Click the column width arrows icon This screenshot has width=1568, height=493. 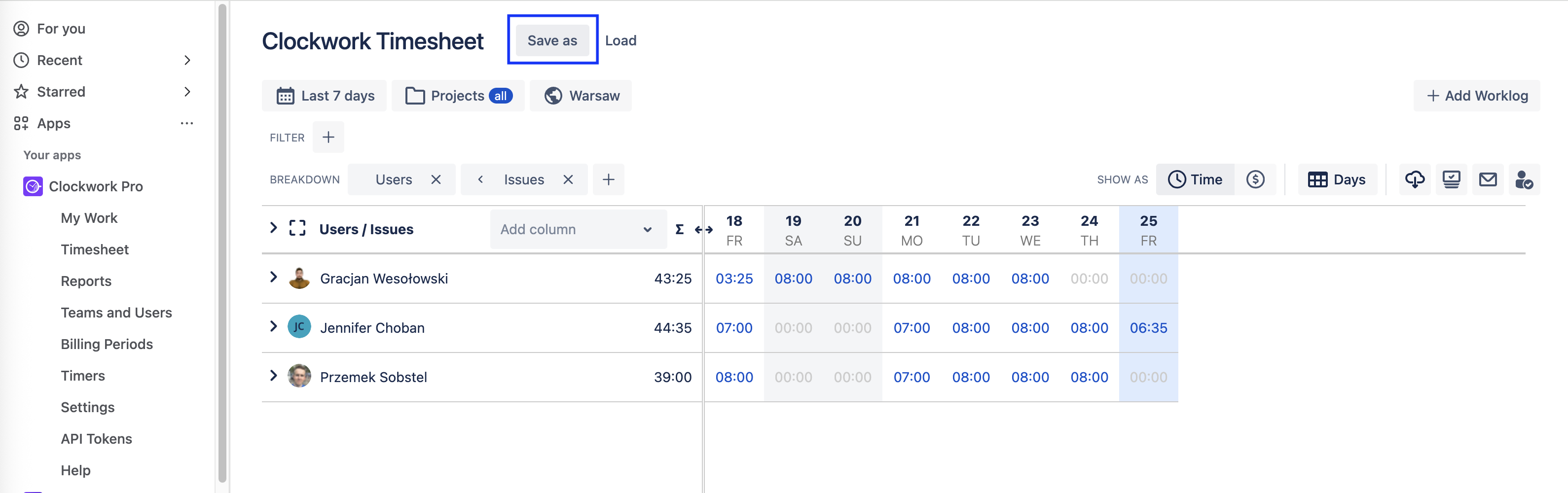(703, 229)
